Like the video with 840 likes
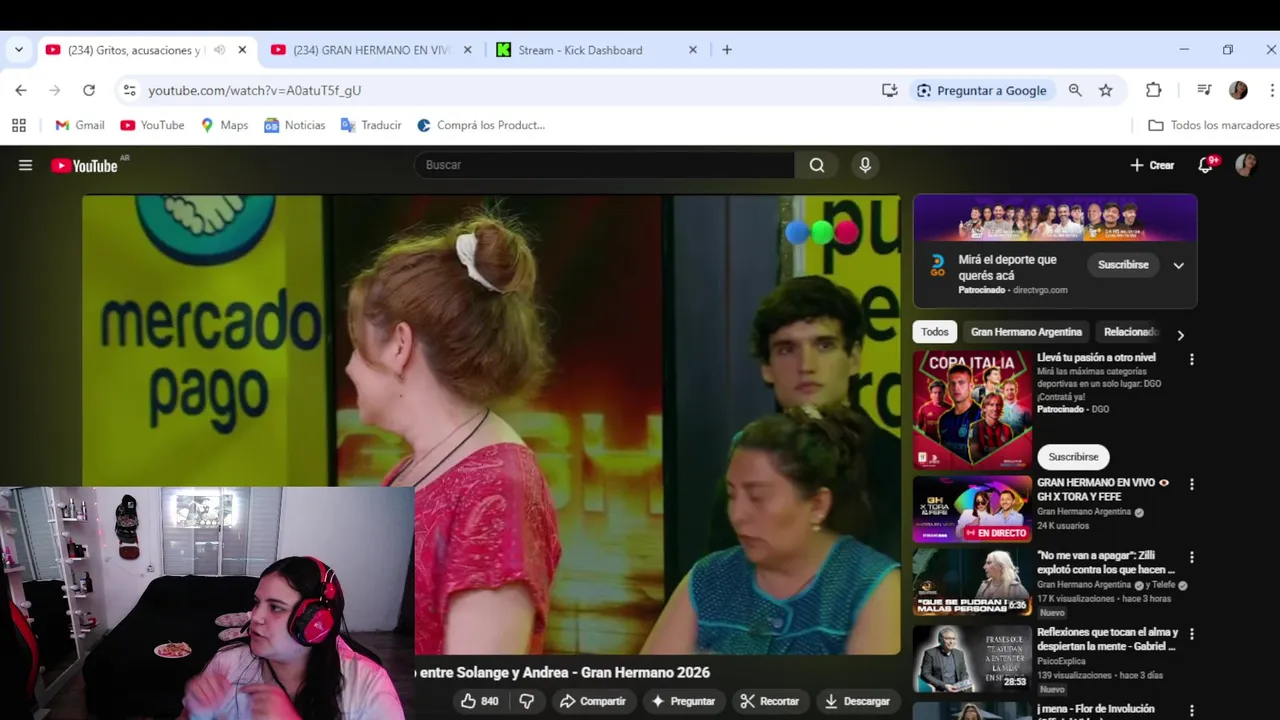Viewport: 1280px width, 720px height. [479, 701]
